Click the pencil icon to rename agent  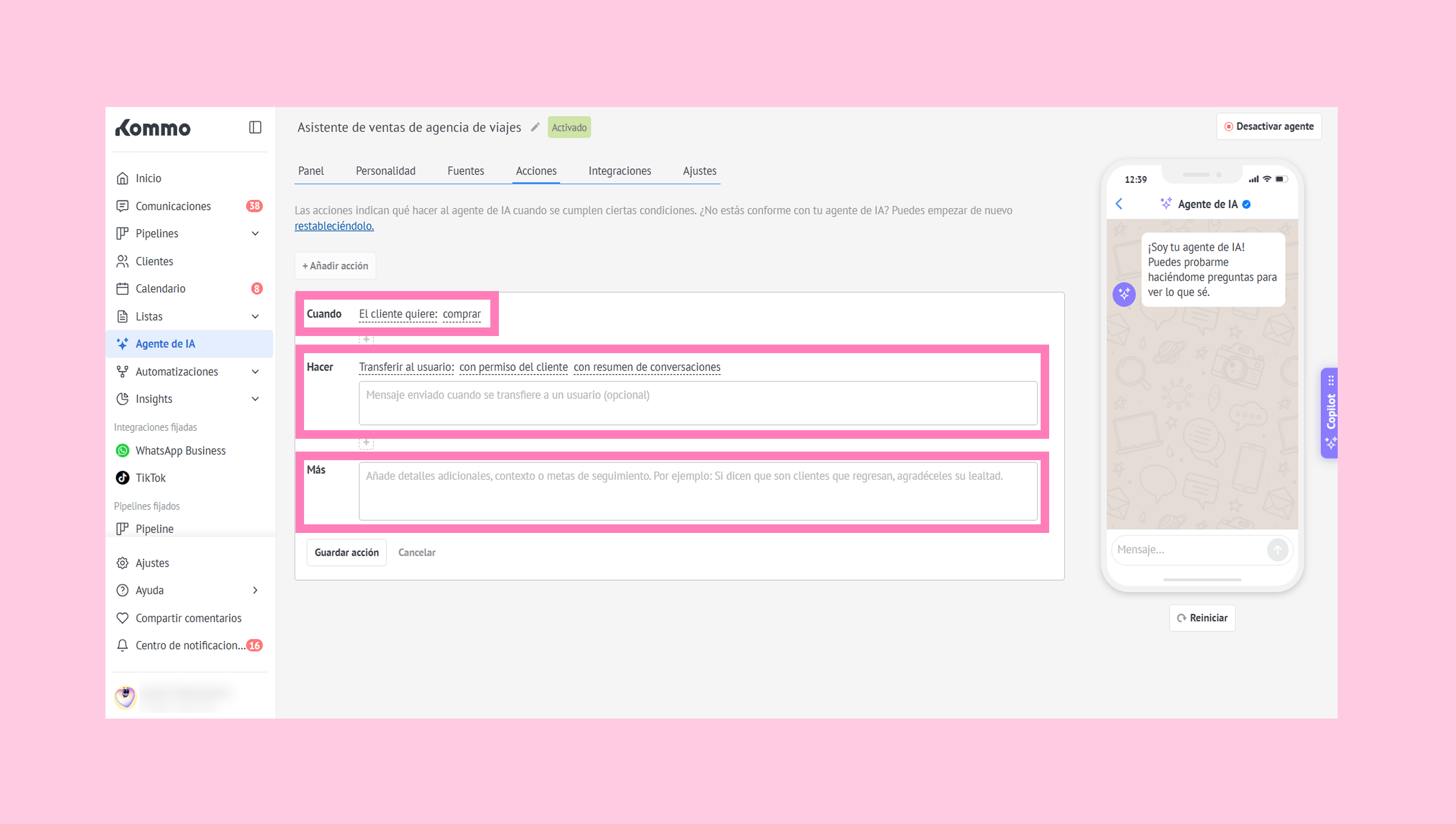point(535,127)
